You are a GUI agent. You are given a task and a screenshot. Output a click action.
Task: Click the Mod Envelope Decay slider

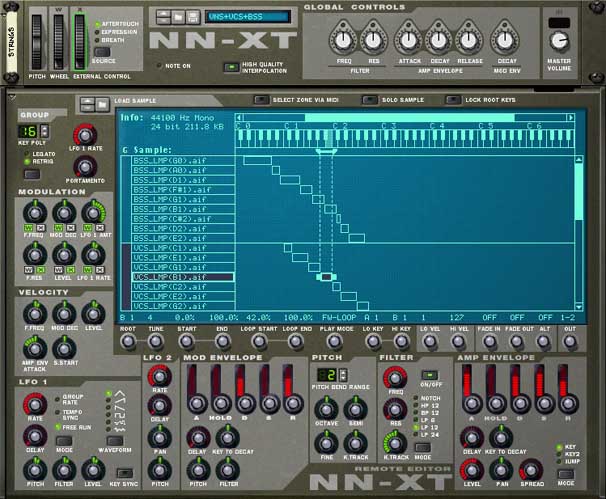242,388
